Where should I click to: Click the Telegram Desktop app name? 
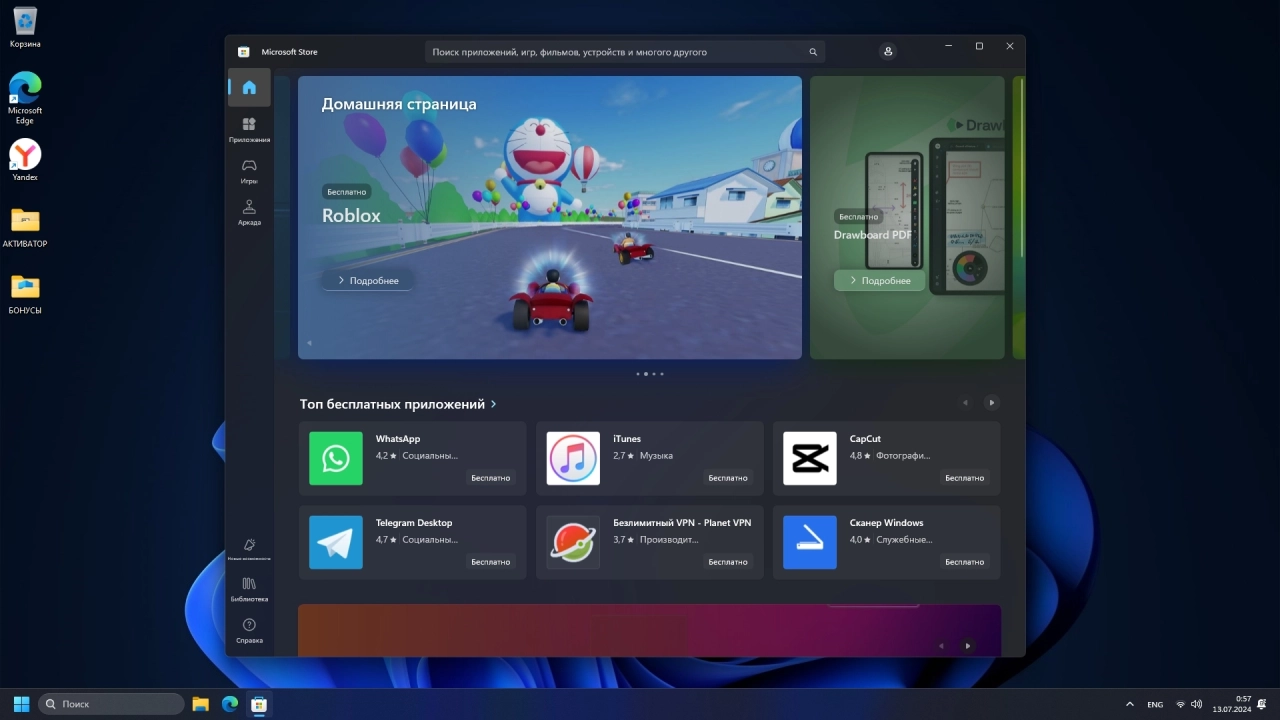point(414,523)
